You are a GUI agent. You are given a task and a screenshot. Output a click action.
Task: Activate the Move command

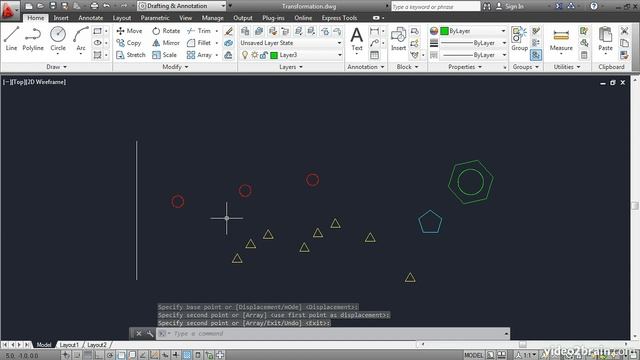point(129,31)
